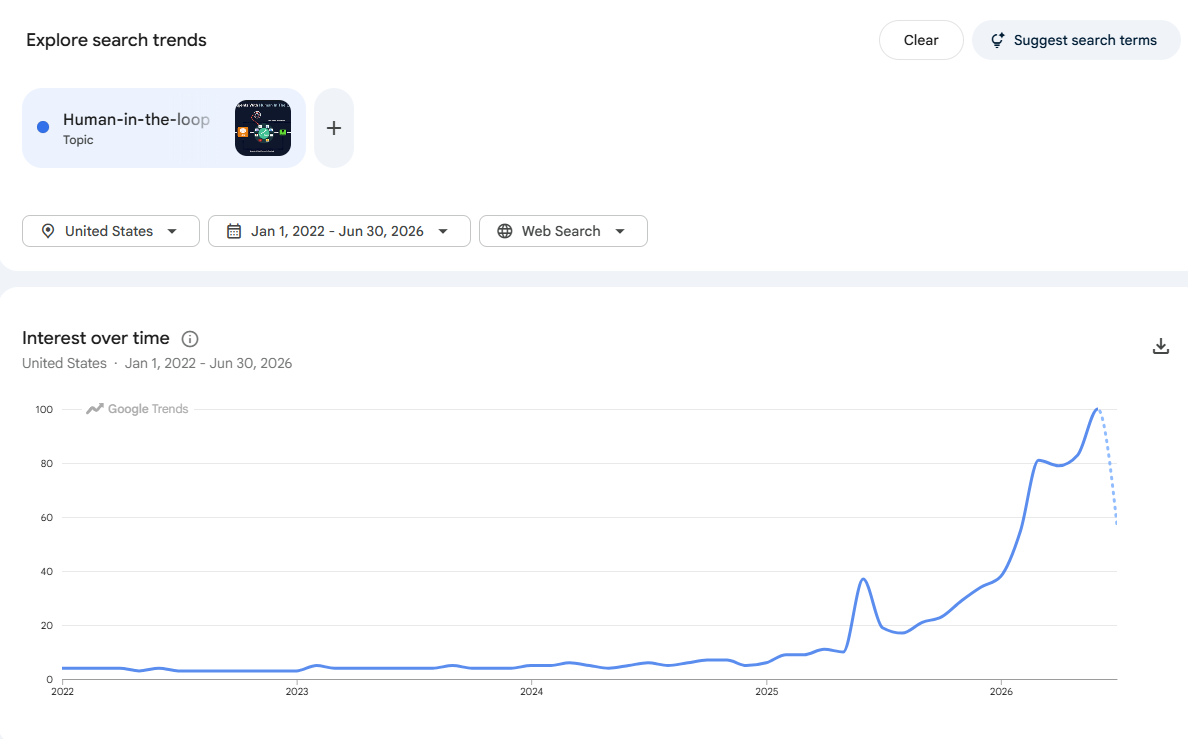
Task: Add a comparison term with plus button
Action: (x=333, y=128)
